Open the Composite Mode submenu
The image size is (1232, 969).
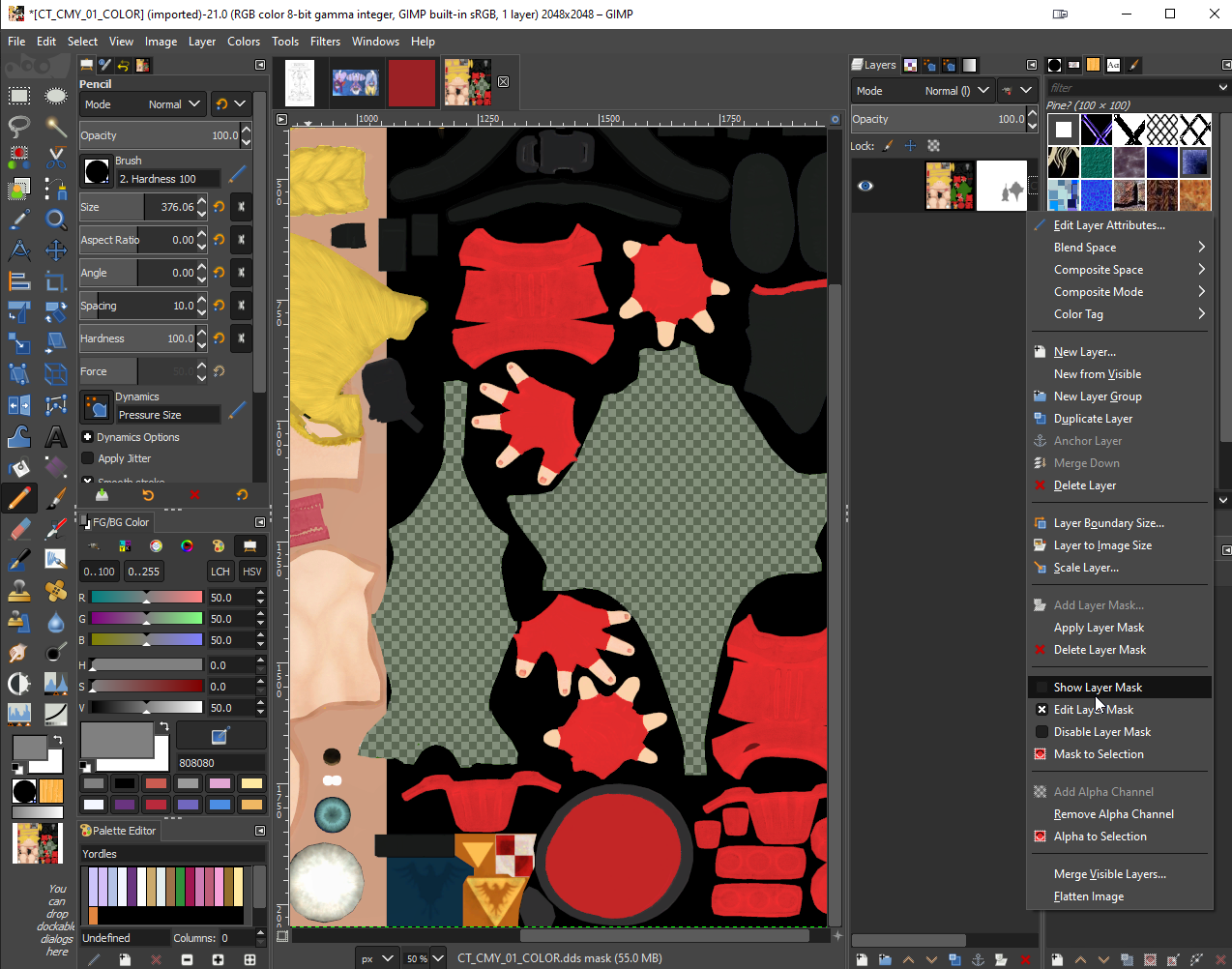pos(1119,292)
